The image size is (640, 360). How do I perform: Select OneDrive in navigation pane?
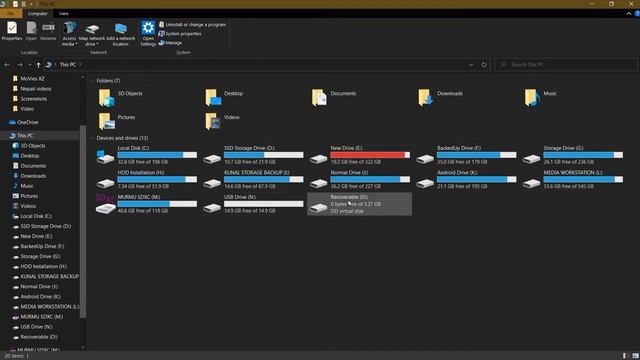(x=27, y=122)
